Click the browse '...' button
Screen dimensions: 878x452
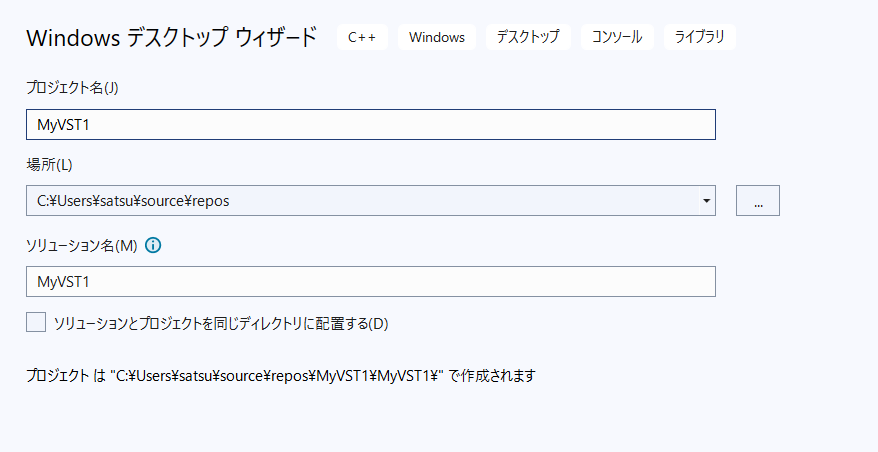coord(757,201)
